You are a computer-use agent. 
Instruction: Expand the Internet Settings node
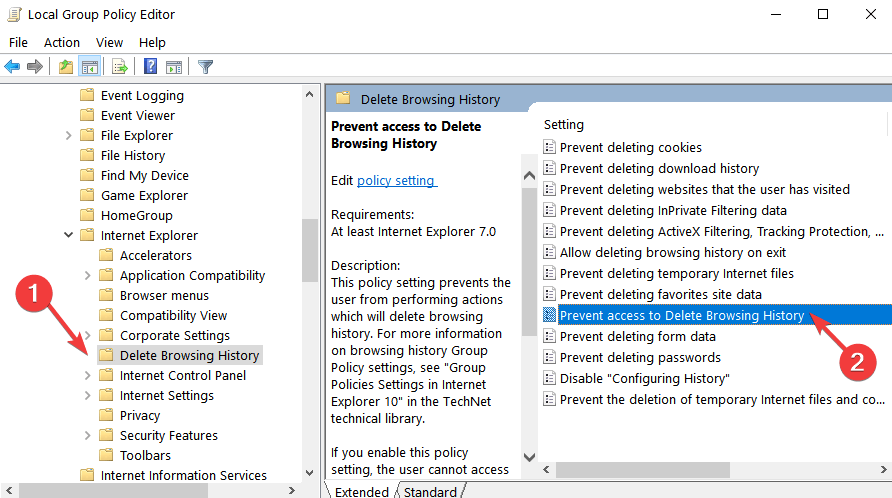[x=87, y=395]
